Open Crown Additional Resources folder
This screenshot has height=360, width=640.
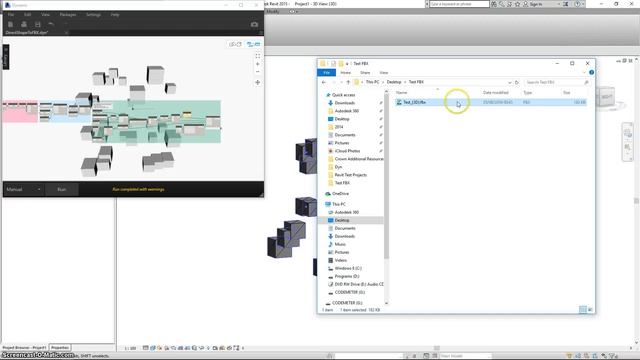[x=359, y=159]
